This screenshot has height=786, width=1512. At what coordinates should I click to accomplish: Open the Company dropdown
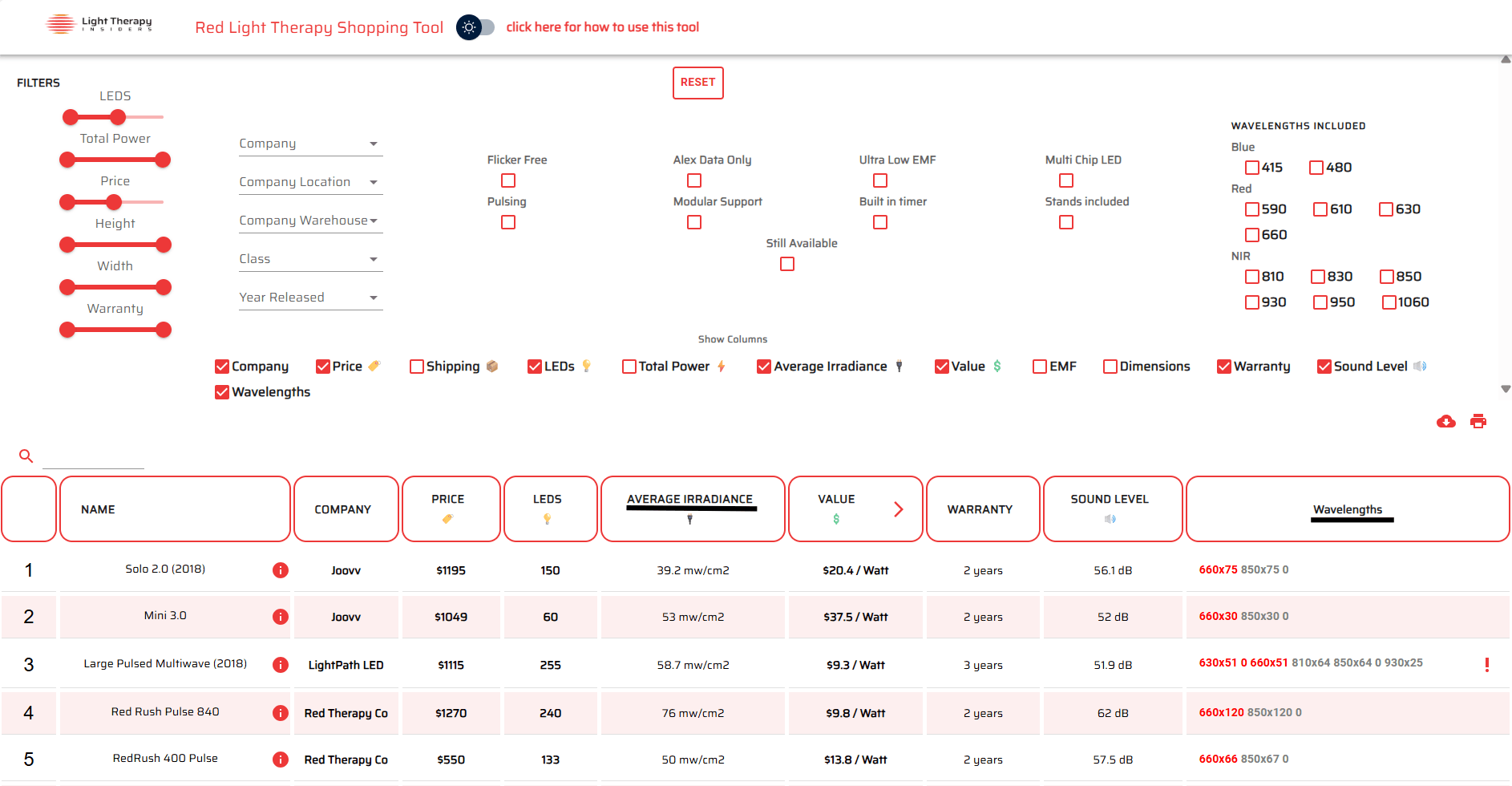click(x=311, y=144)
